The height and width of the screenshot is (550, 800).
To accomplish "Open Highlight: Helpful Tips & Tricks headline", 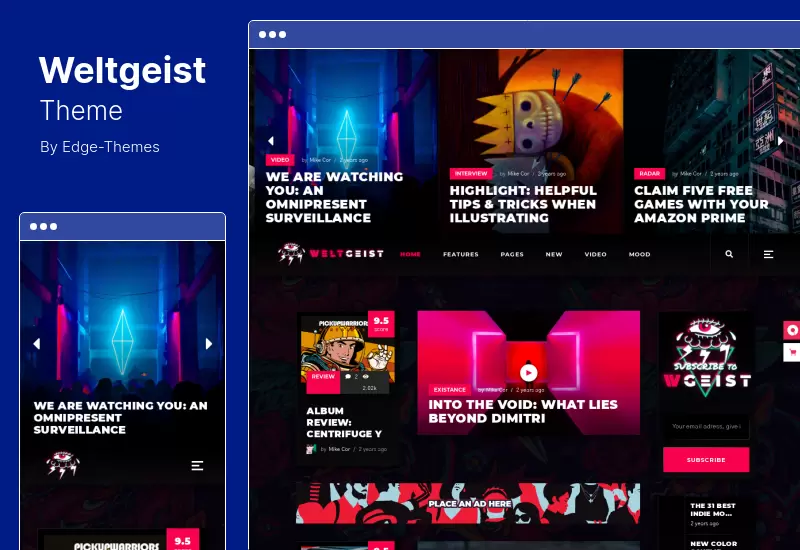I will [523, 204].
